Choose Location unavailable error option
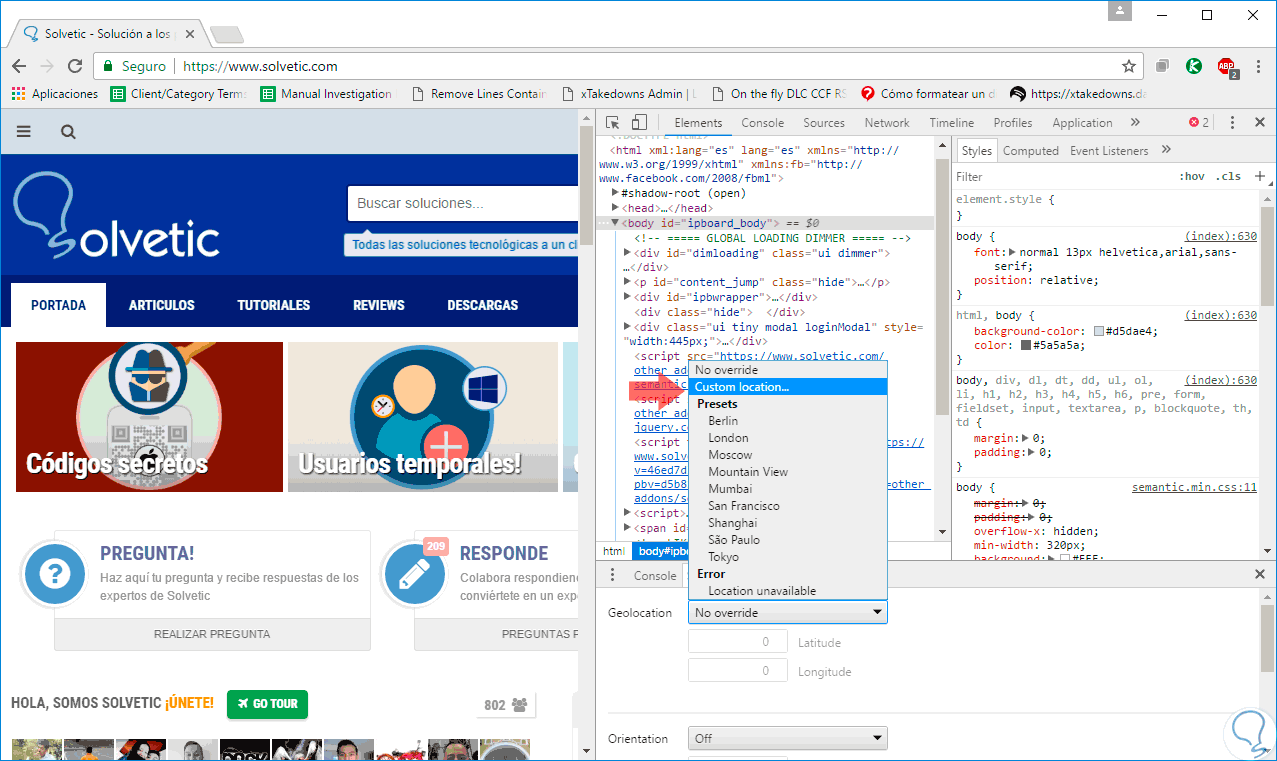 click(x=788, y=591)
